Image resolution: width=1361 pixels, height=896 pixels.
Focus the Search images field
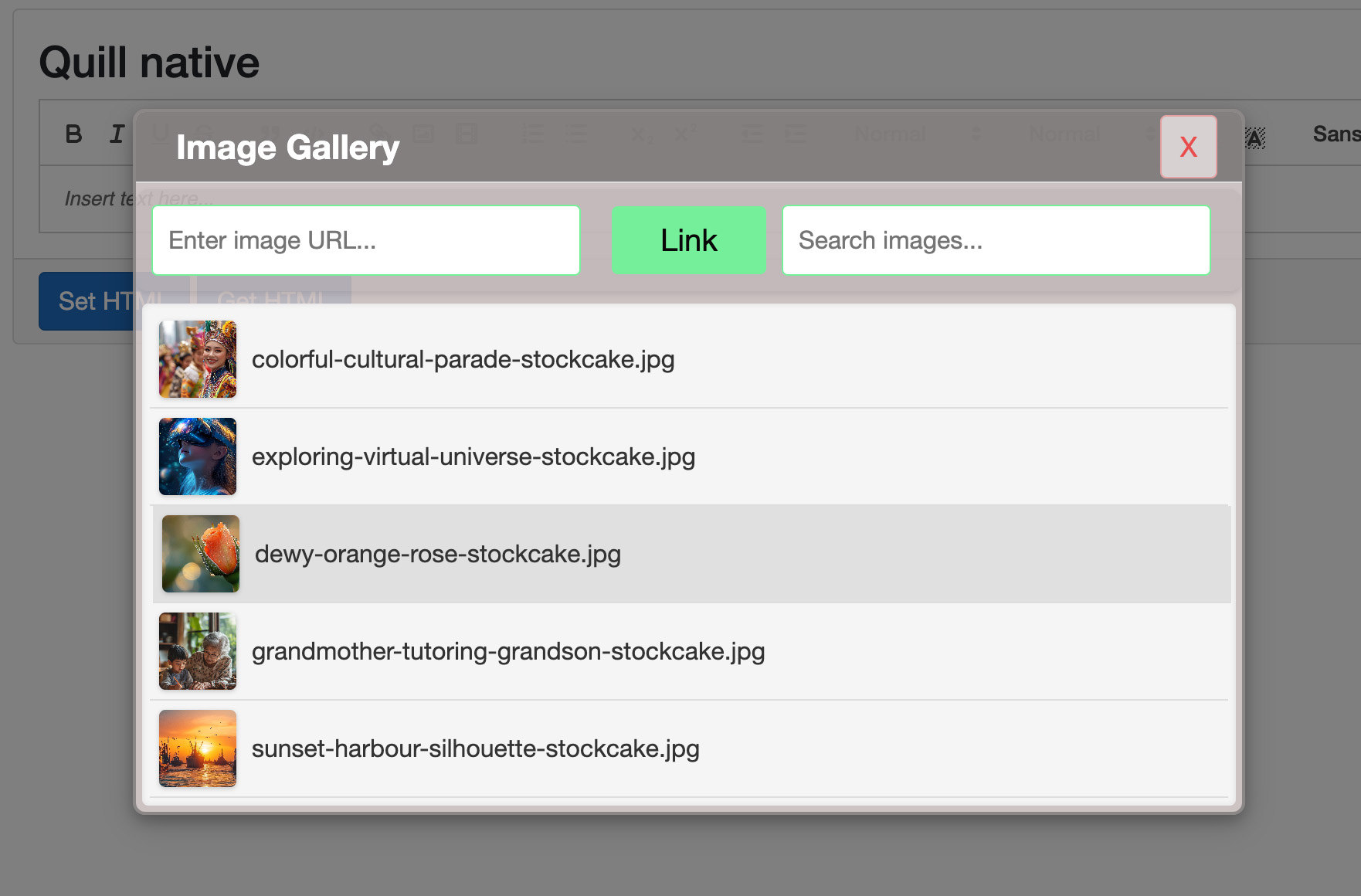pos(996,240)
